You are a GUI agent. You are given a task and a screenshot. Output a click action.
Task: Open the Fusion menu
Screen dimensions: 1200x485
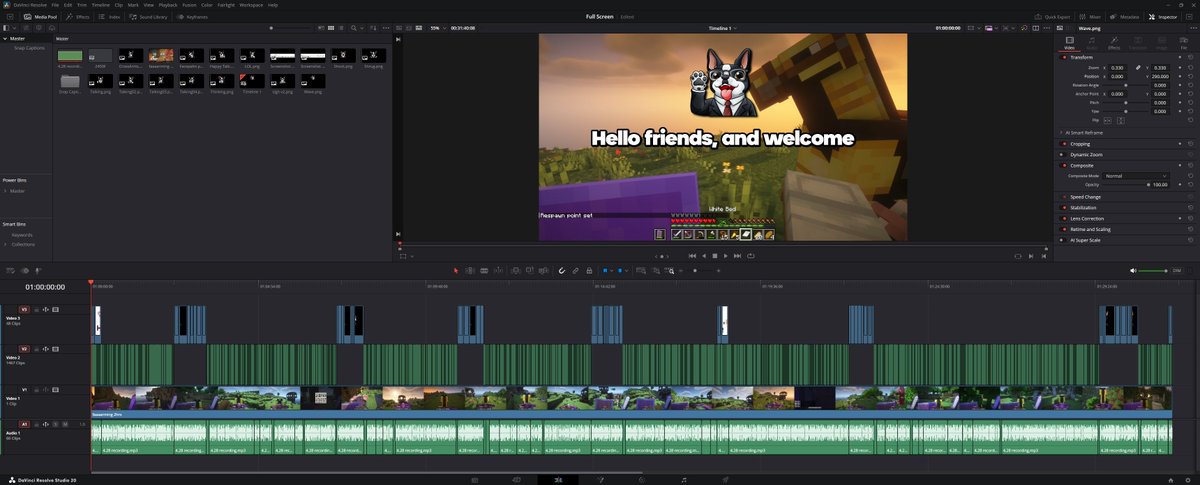[x=189, y=5]
